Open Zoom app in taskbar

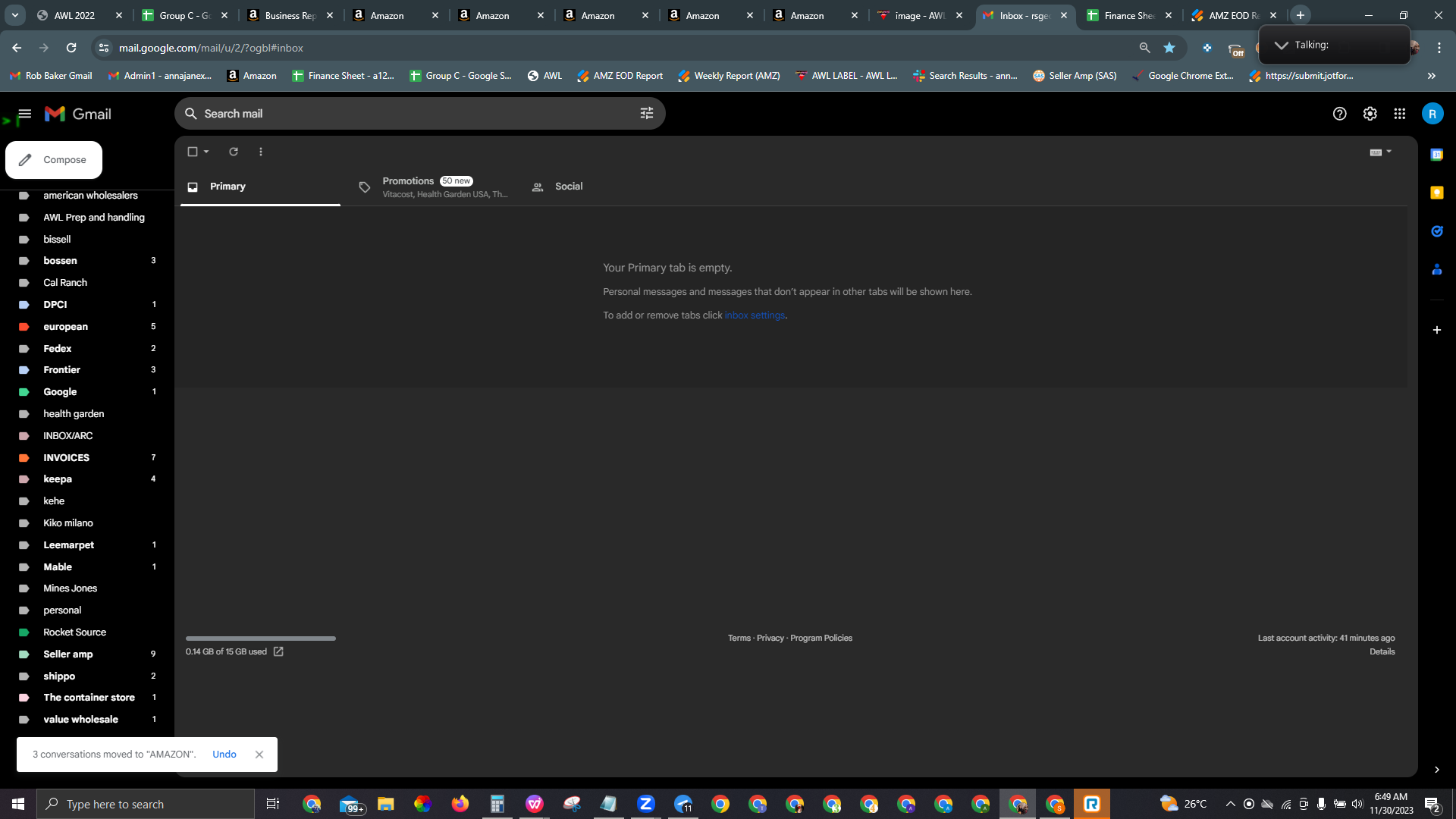coord(646,804)
